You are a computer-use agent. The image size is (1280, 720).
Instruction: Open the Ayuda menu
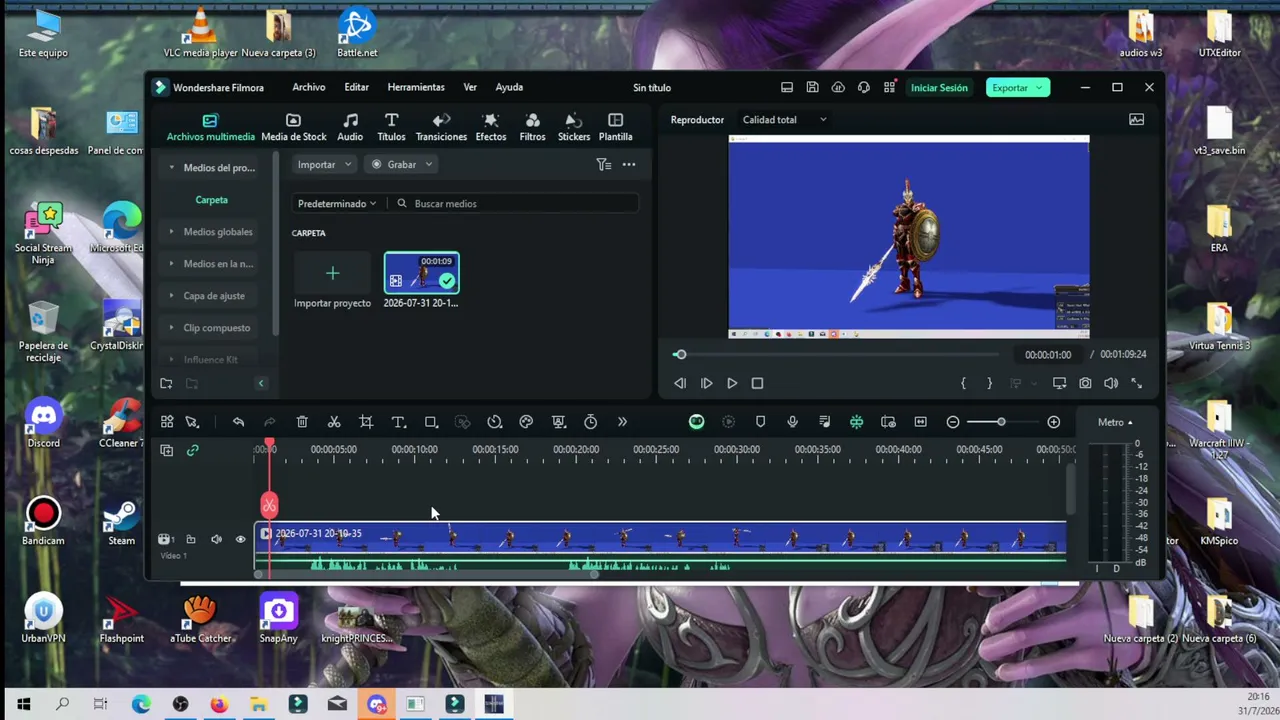[x=509, y=87]
